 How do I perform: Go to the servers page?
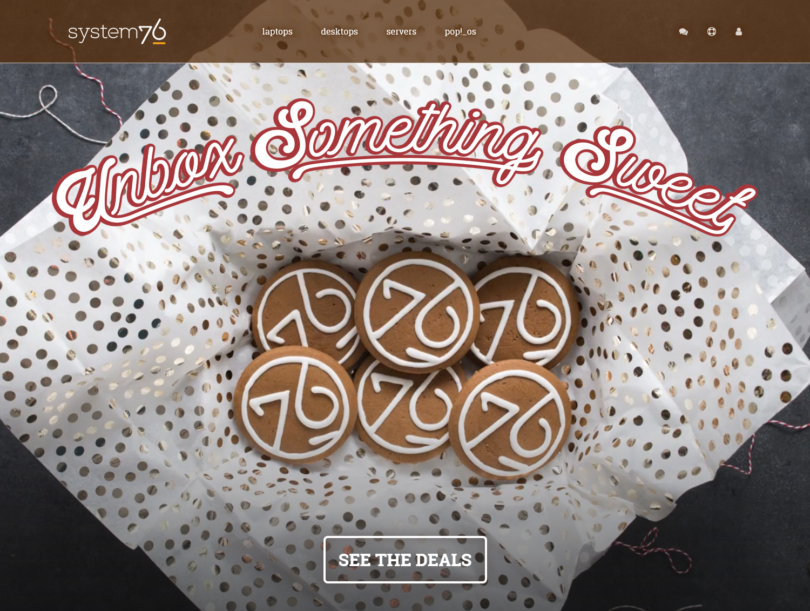click(x=401, y=32)
